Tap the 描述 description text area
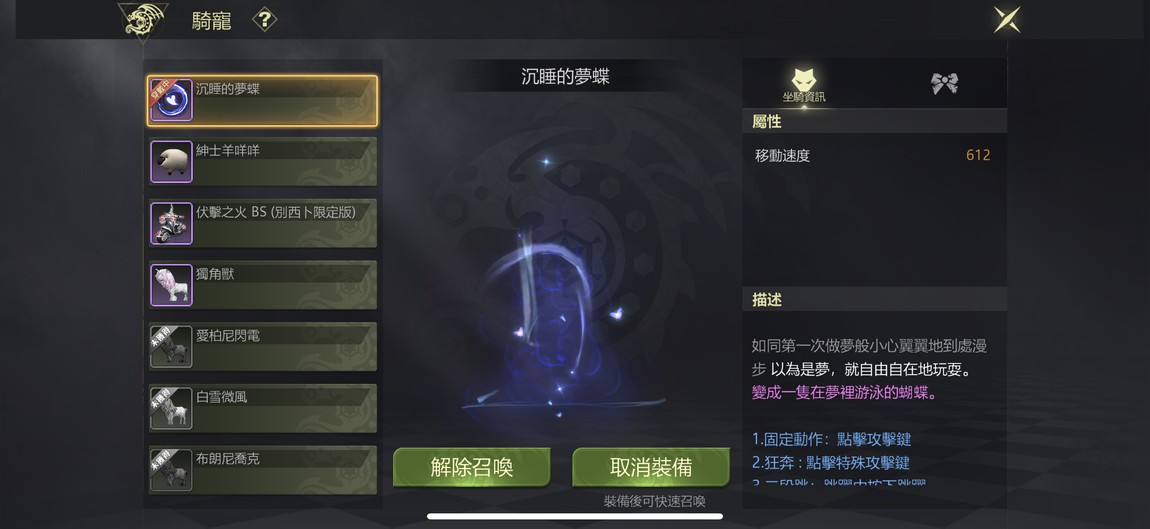The height and width of the screenshot is (529, 1150). 874,411
